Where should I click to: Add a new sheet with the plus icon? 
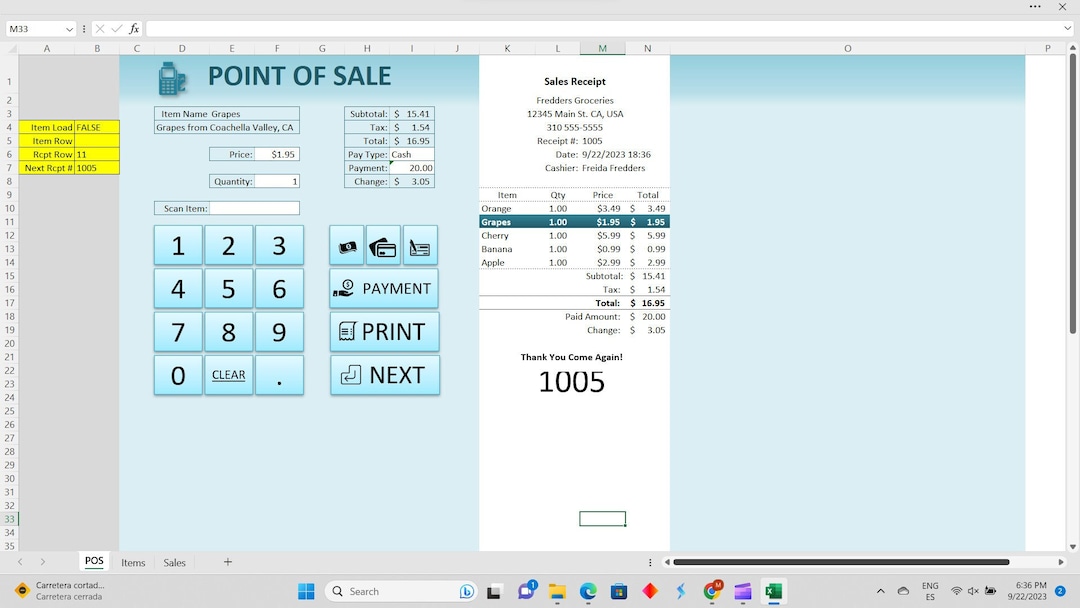[228, 562]
